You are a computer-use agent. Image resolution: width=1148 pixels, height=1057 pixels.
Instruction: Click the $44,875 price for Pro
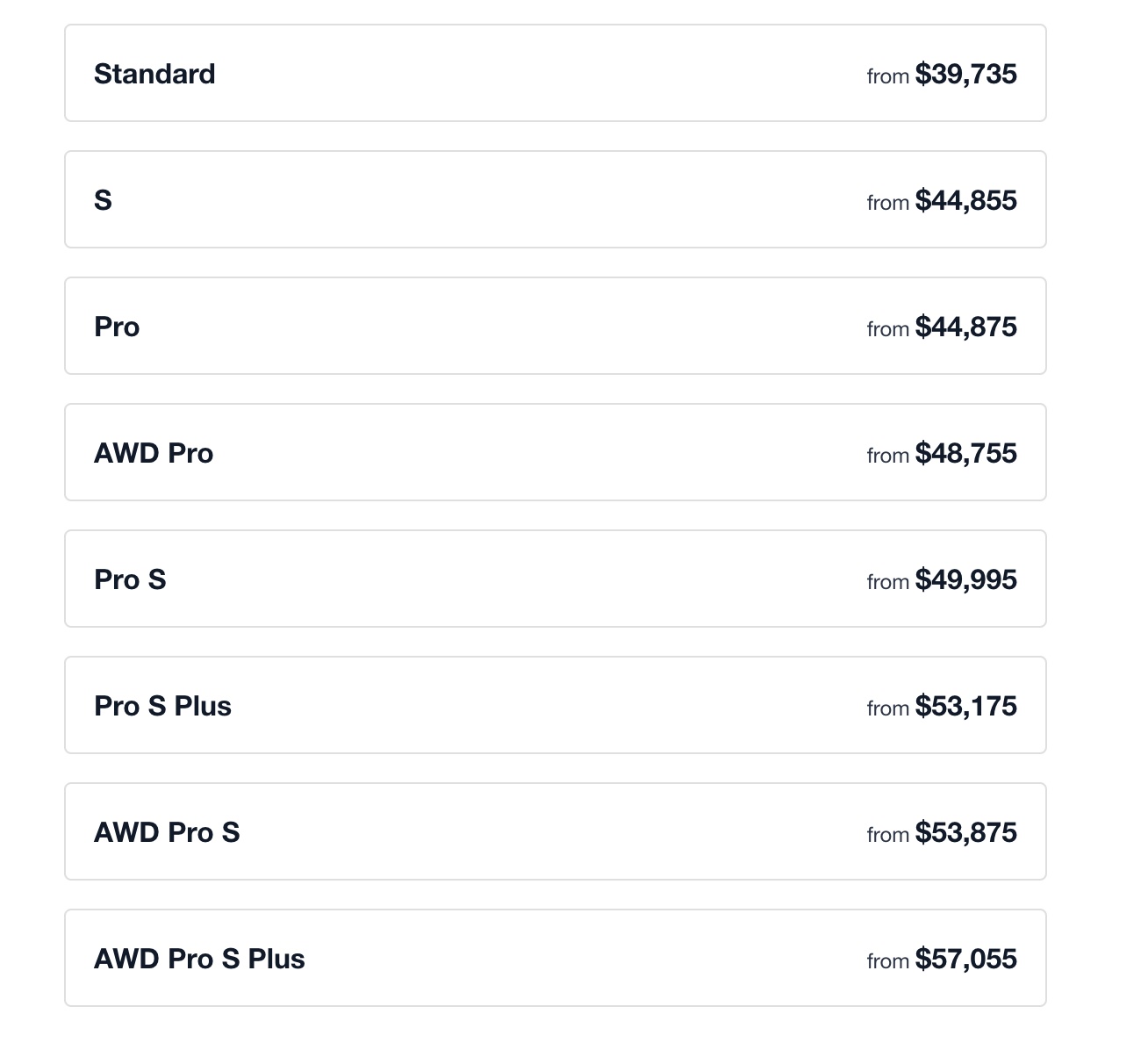click(x=965, y=327)
